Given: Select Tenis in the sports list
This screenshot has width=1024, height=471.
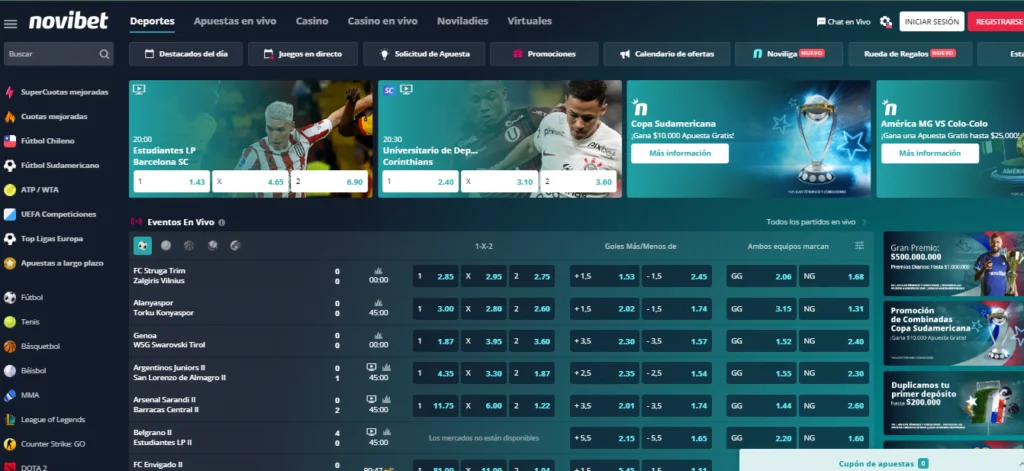Looking at the screenshot, I should tap(22, 322).
